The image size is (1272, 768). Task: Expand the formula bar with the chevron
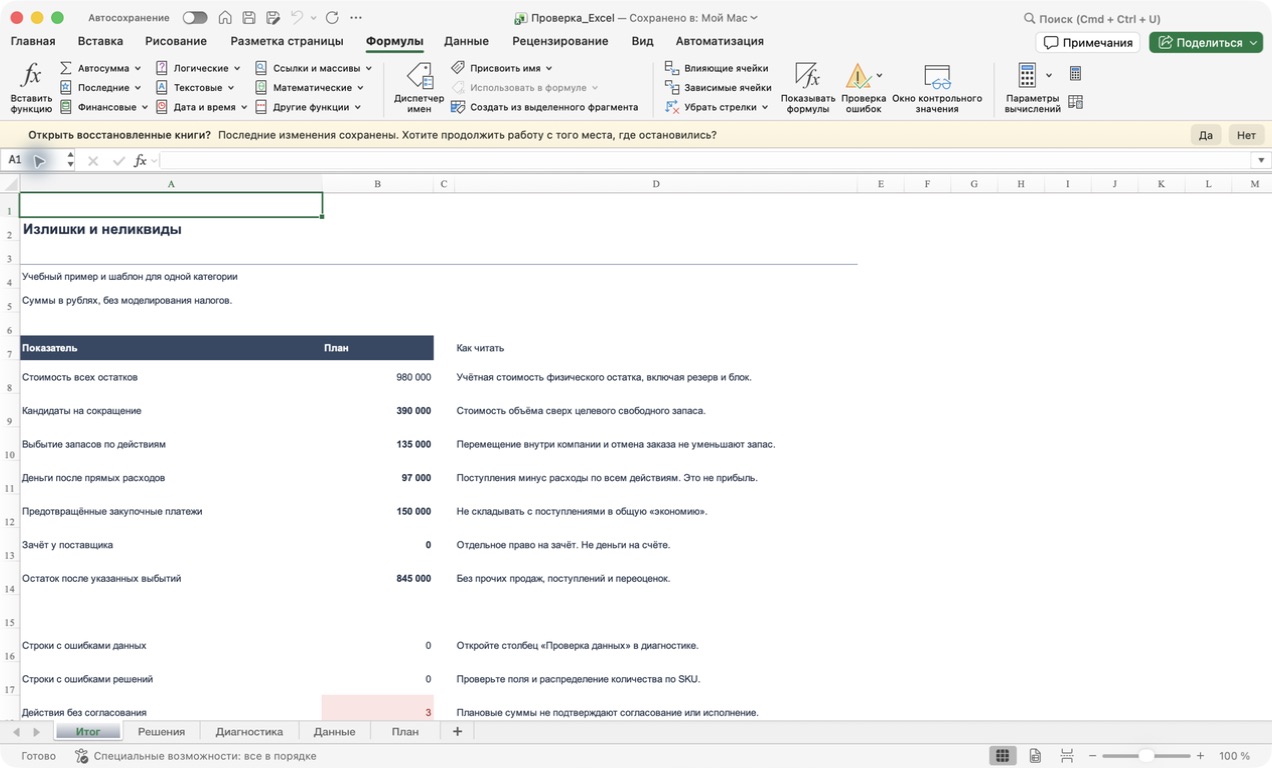1261,160
